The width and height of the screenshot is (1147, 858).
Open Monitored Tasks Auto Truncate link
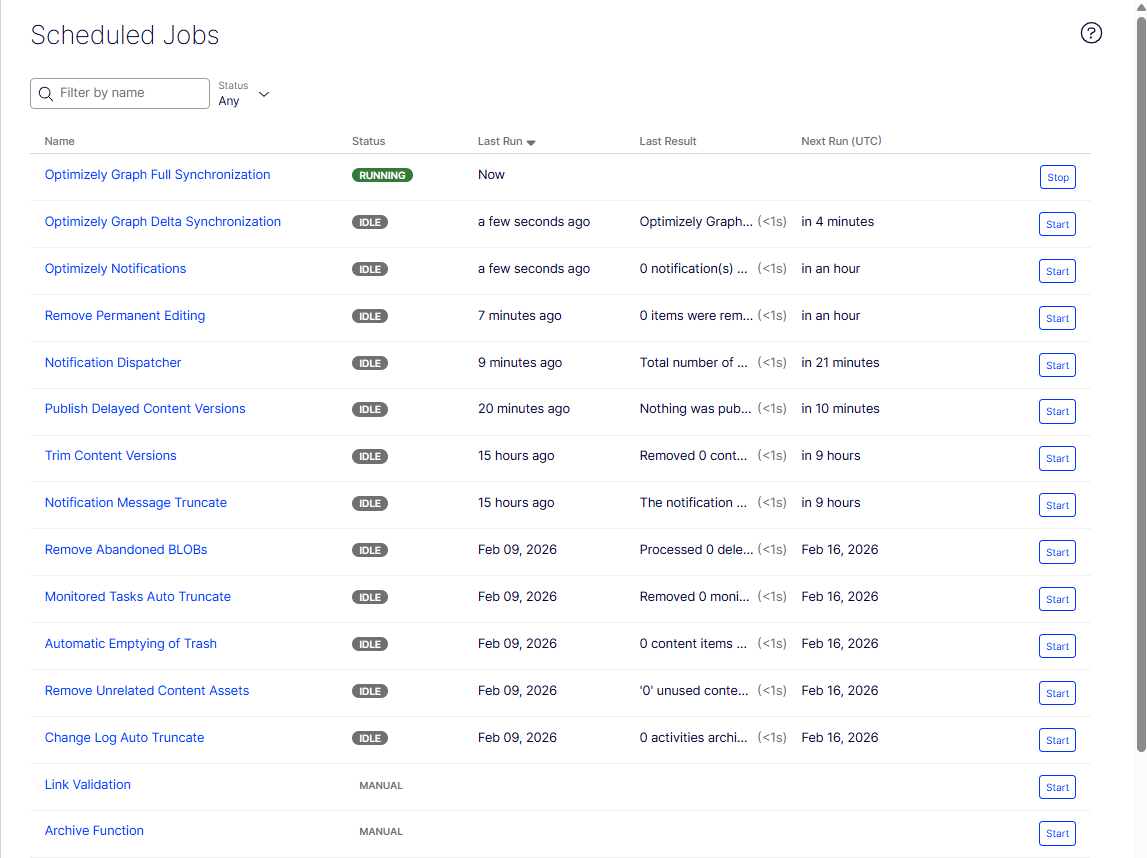tap(138, 596)
